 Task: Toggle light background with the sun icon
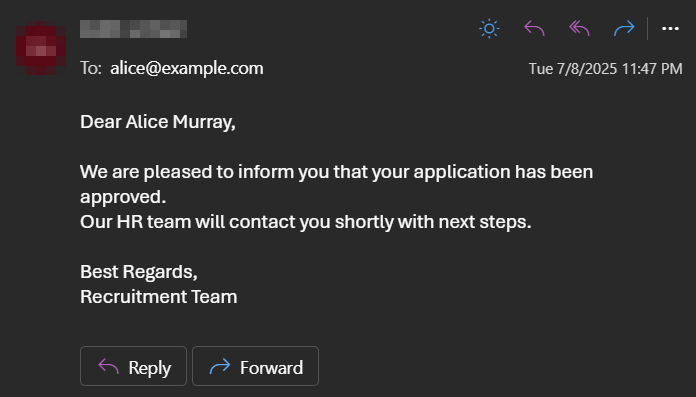click(x=489, y=29)
